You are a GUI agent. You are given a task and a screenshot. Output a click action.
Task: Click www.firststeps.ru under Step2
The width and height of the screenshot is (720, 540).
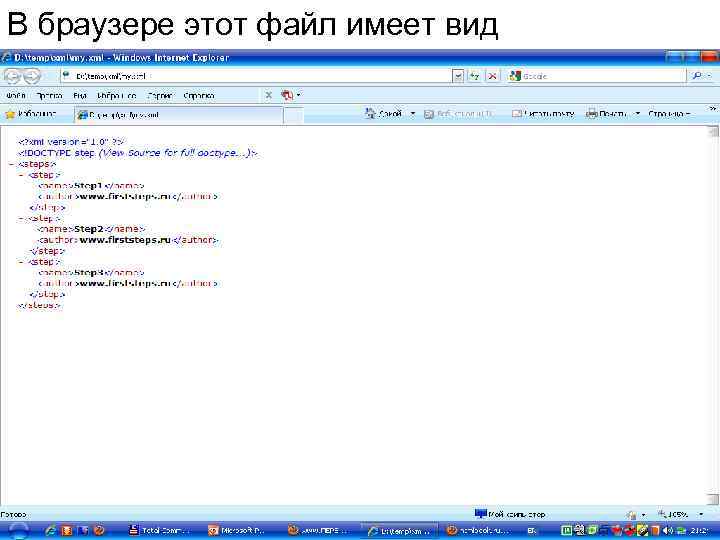tap(125, 240)
